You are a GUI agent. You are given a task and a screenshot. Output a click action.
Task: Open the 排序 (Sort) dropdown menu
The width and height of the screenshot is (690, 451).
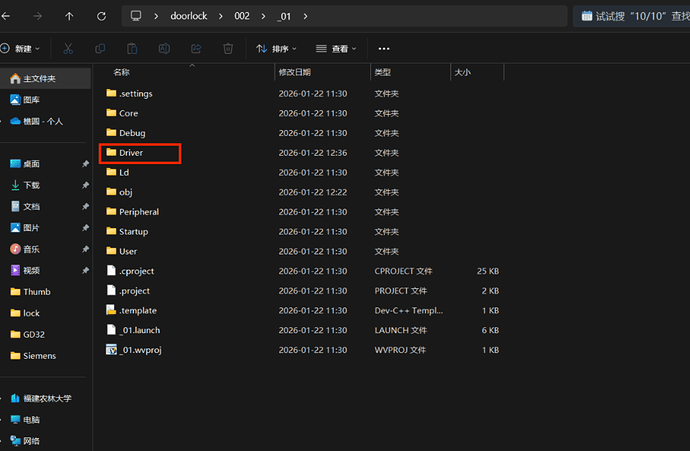click(275, 48)
